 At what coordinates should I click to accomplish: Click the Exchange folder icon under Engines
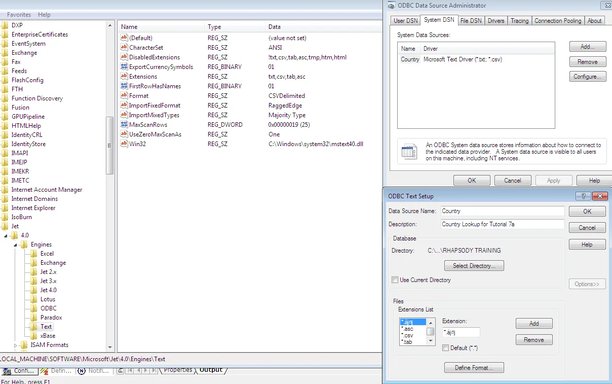point(34,263)
